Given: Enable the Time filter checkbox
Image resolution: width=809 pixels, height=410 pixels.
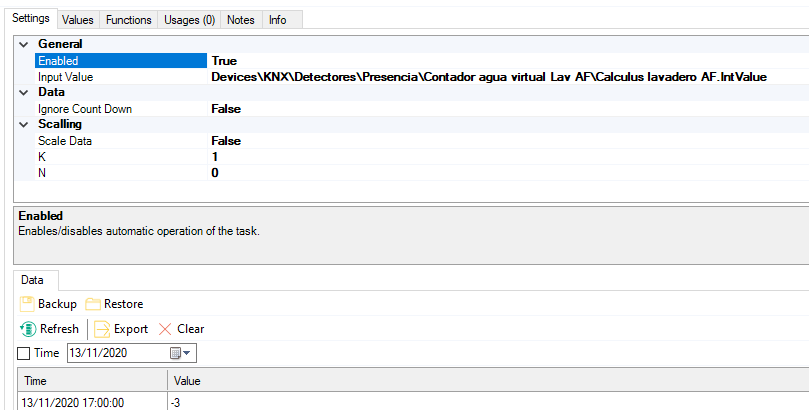Looking at the screenshot, I should tap(25, 353).
